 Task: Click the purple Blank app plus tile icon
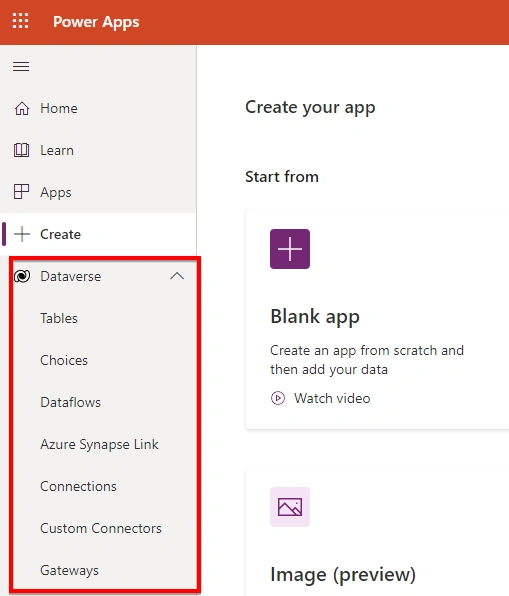290,249
